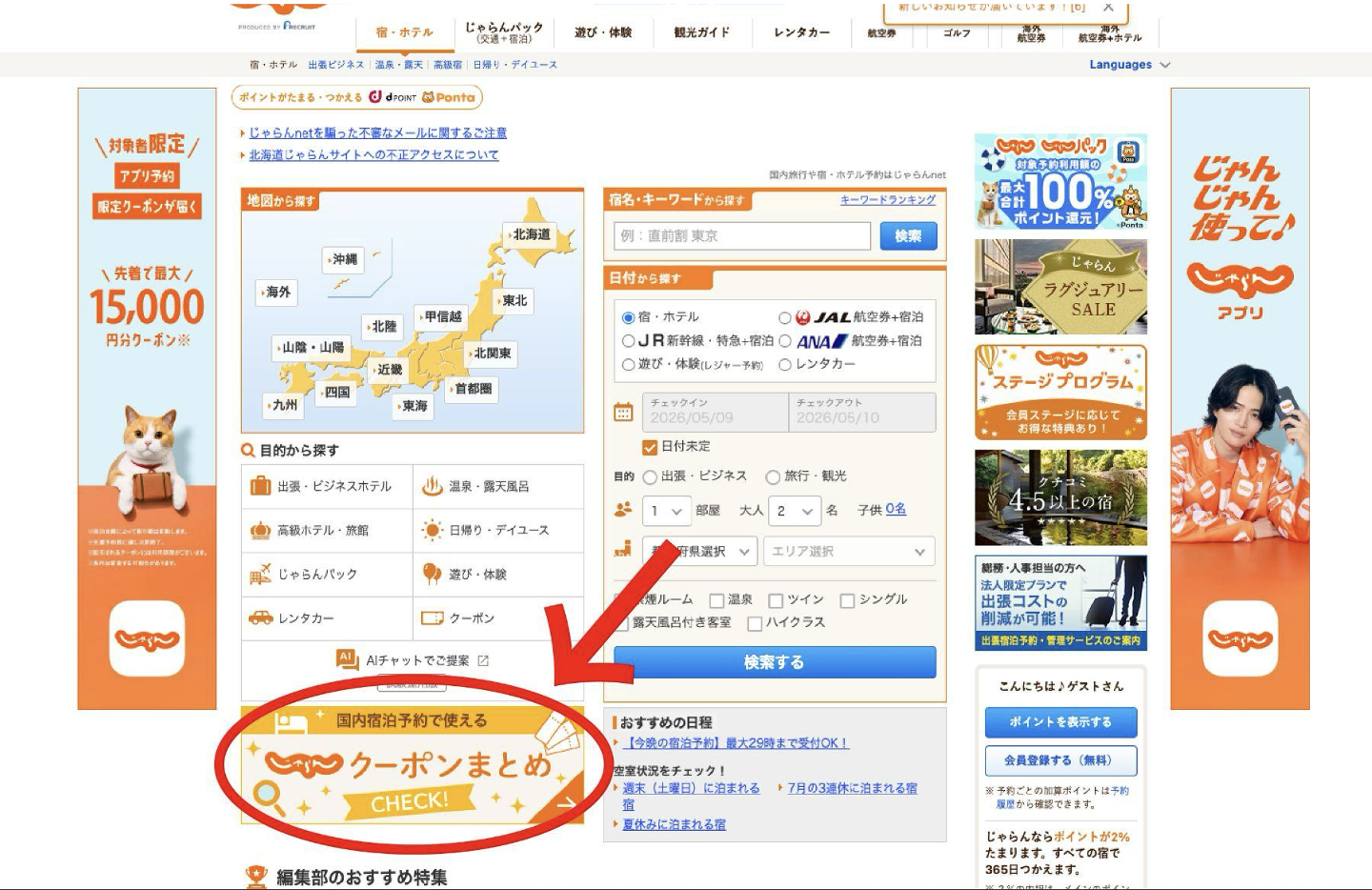Open the 宿・ホテル main tab
The height and width of the screenshot is (890, 1372).
click(x=404, y=32)
